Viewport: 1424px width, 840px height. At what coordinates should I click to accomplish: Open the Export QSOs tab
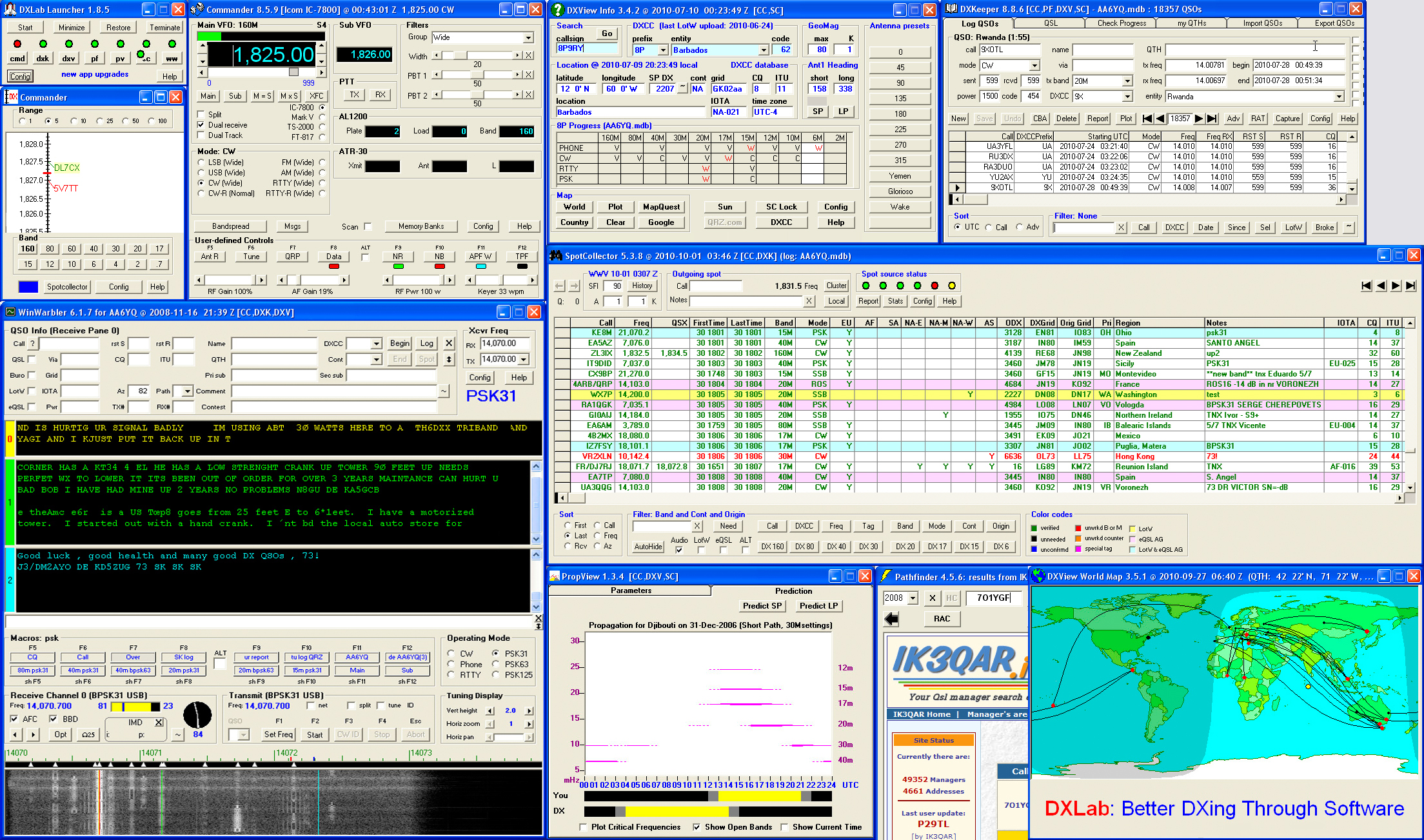point(1334,23)
